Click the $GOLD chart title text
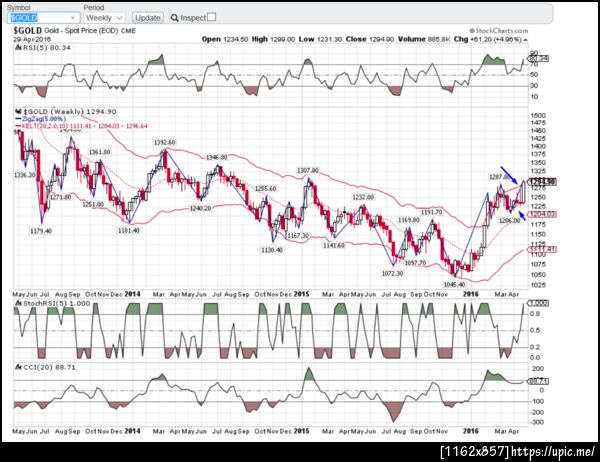Screen dimensions: 600x462 point(27,31)
